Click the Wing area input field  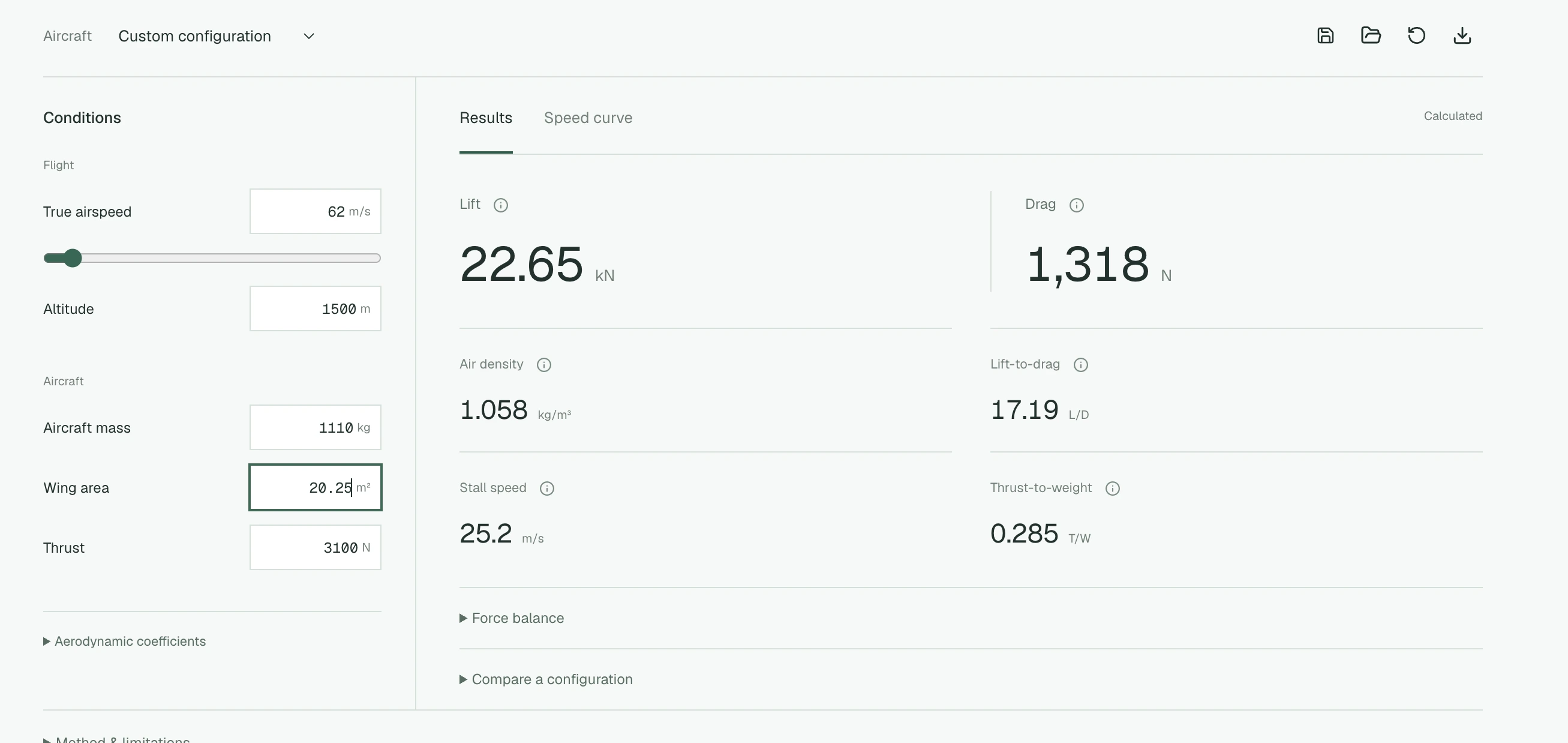(316, 487)
